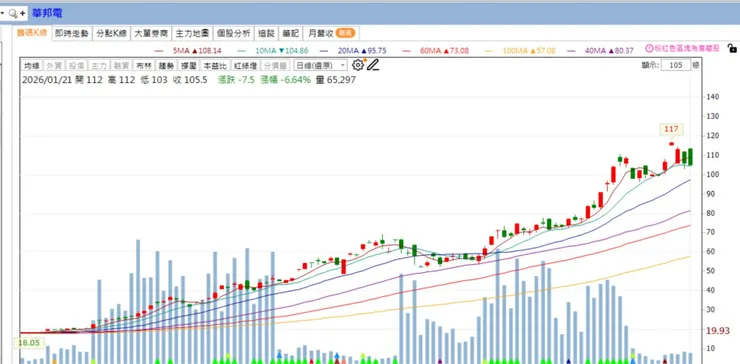Click the 60MA legend line swatch
The image size is (740, 364).
406,51
